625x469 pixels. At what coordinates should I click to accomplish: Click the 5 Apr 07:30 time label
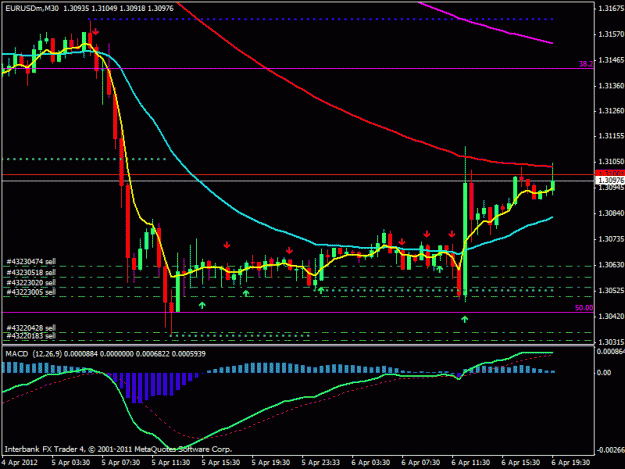click(x=121, y=462)
